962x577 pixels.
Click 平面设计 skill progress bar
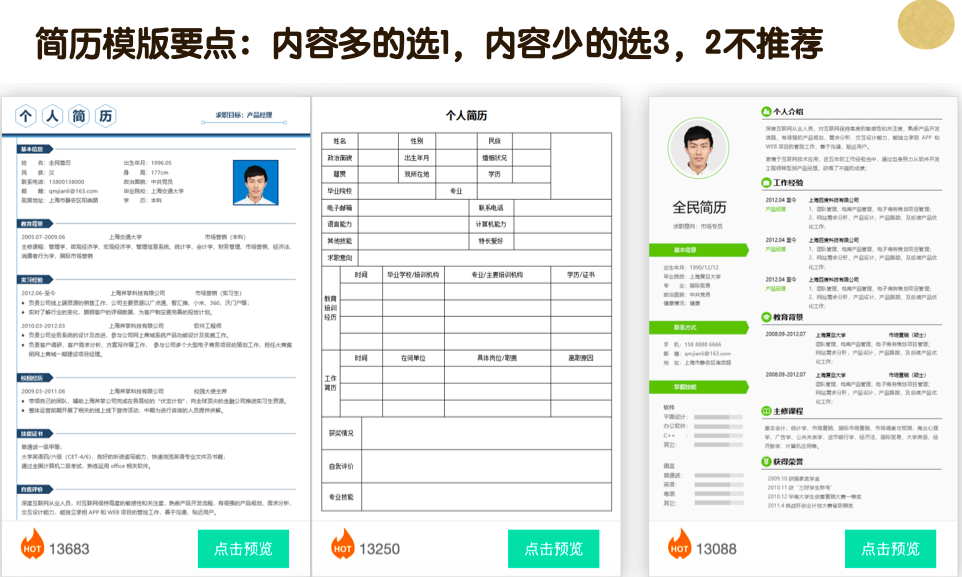pyautogui.click(x=718, y=417)
